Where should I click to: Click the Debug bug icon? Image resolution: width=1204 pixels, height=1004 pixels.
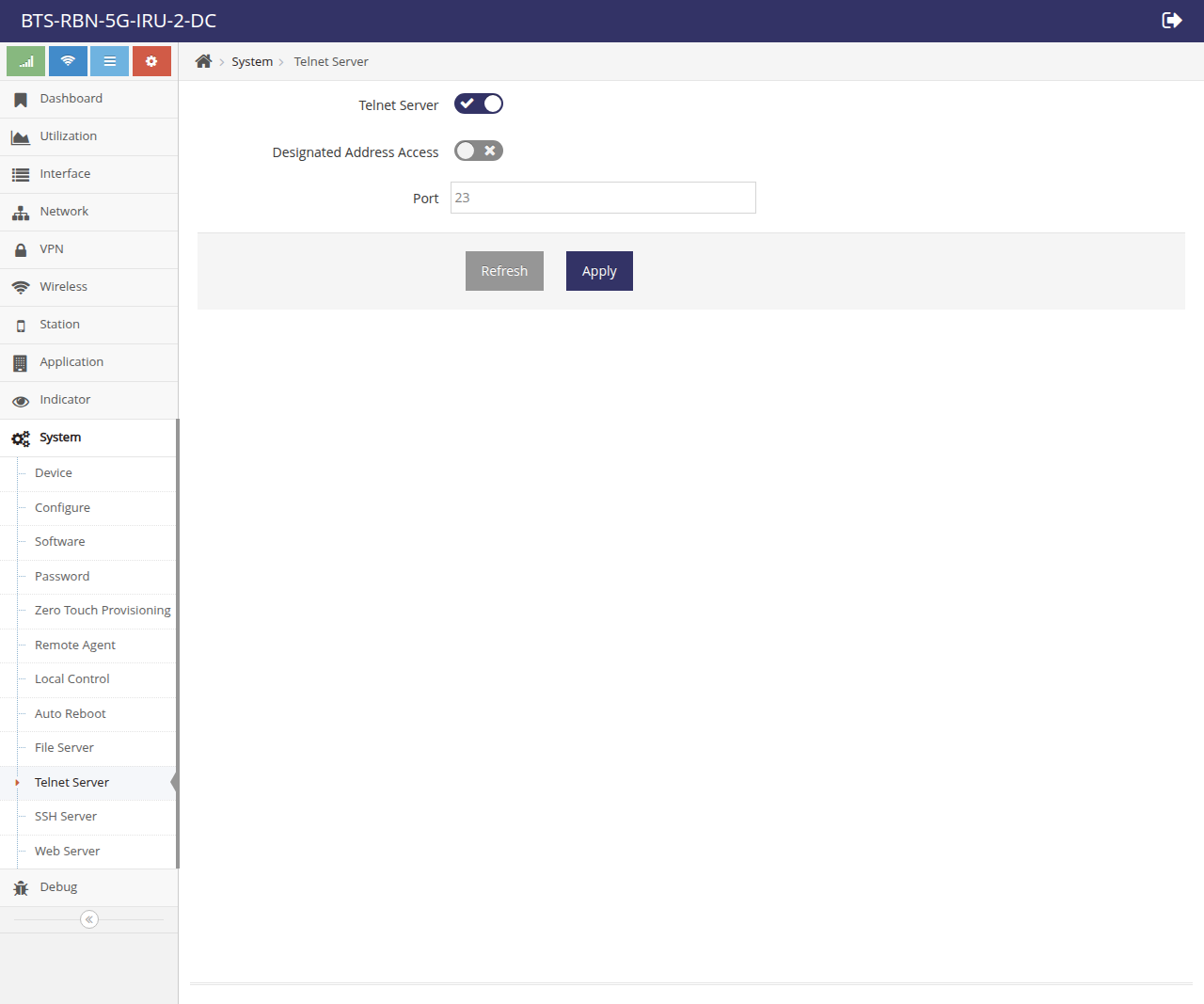[x=21, y=888]
